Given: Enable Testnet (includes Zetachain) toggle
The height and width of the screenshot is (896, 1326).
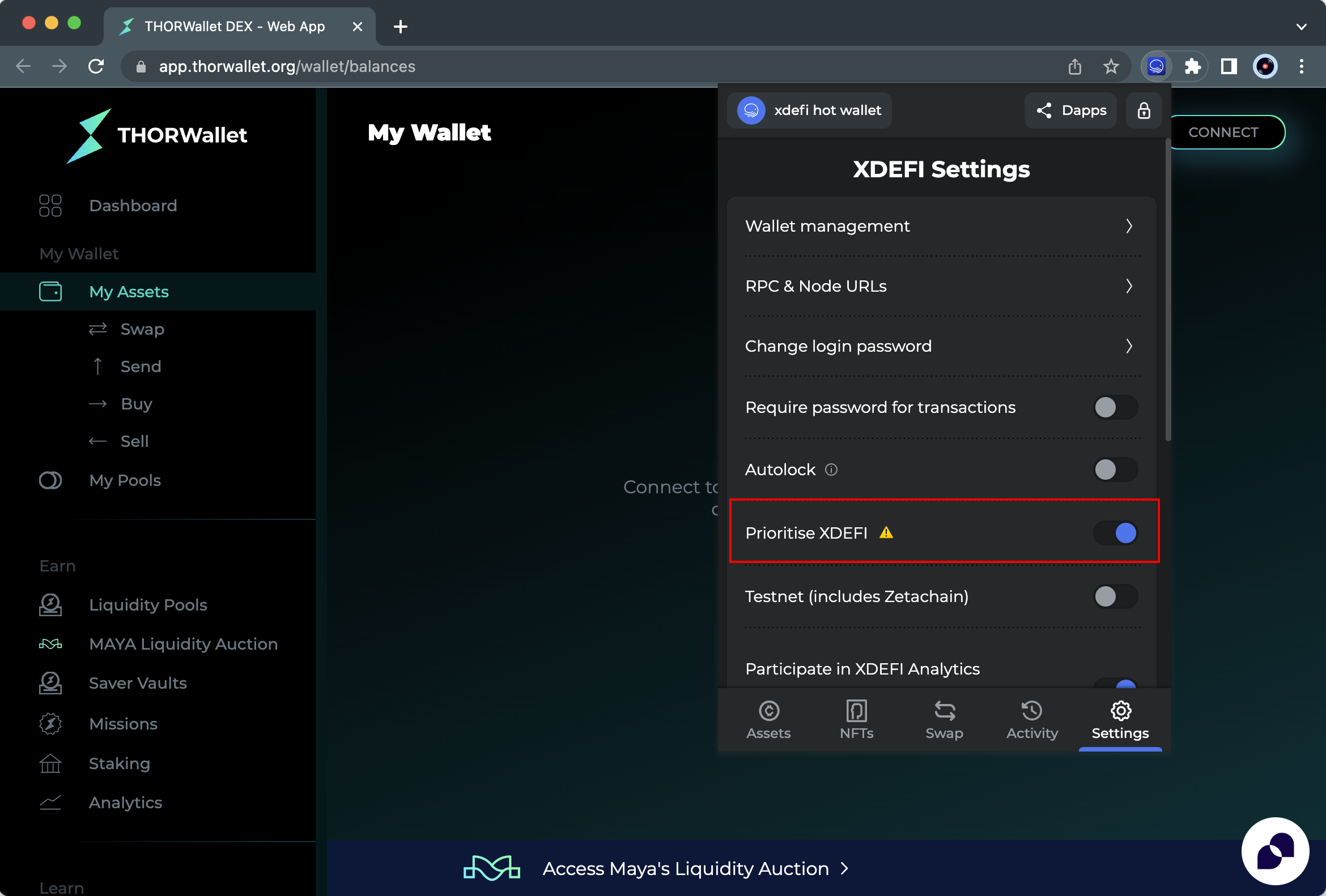Looking at the screenshot, I should coord(1115,596).
